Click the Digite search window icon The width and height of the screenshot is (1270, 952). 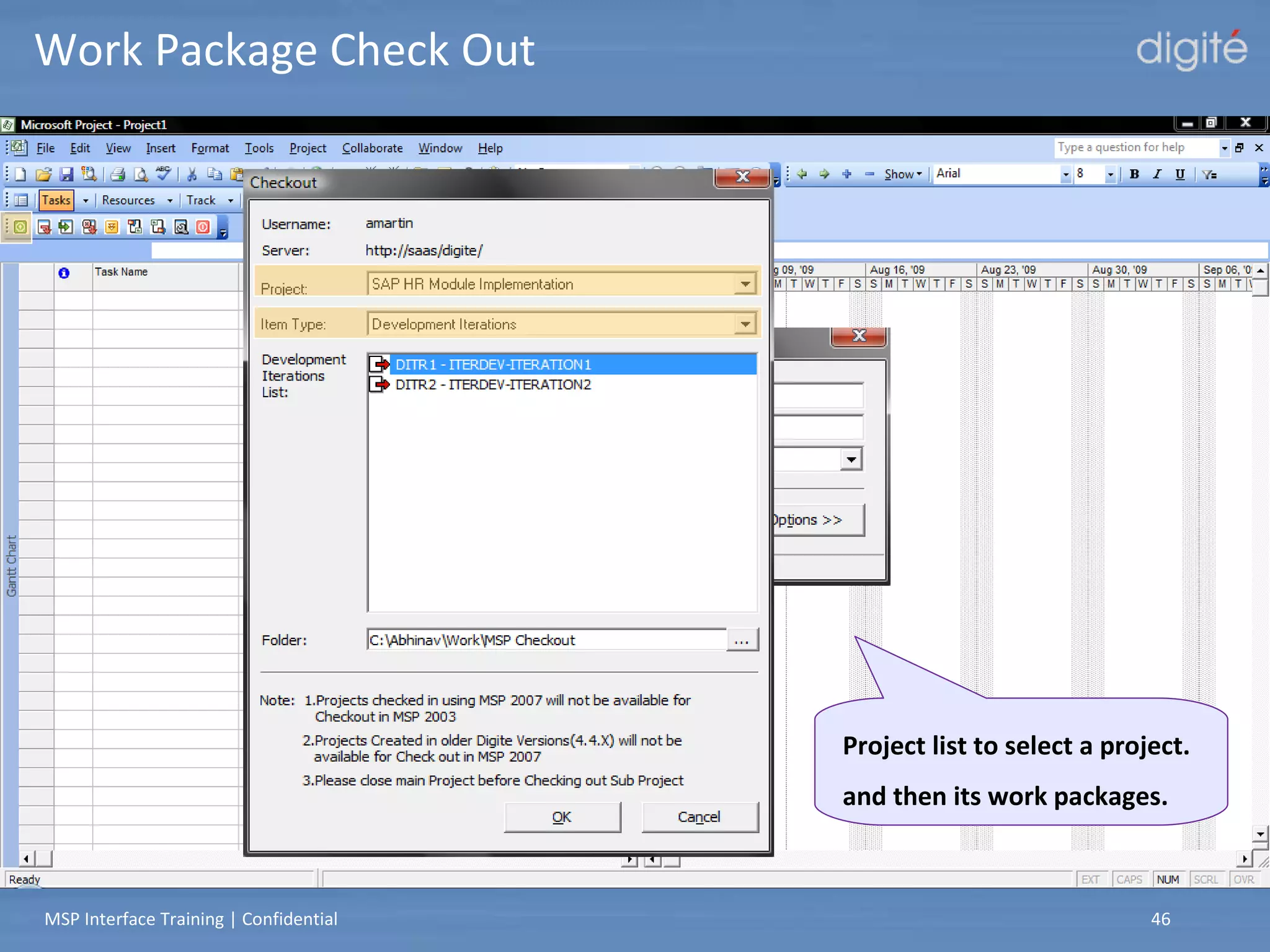click(x=181, y=227)
